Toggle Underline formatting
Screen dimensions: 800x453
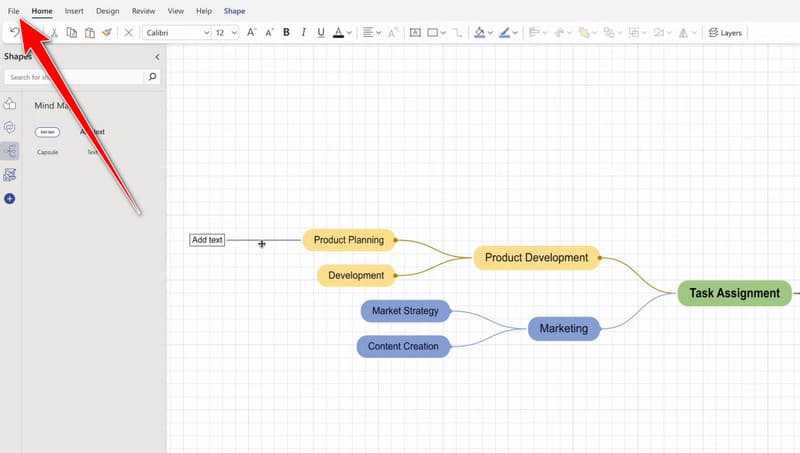pyautogui.click(x=321, y=33)
